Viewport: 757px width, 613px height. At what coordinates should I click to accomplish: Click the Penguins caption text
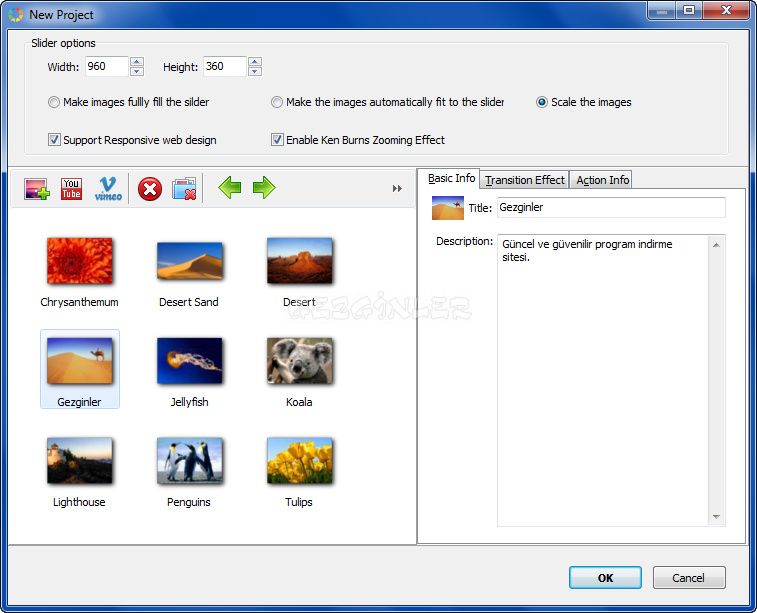189,502
